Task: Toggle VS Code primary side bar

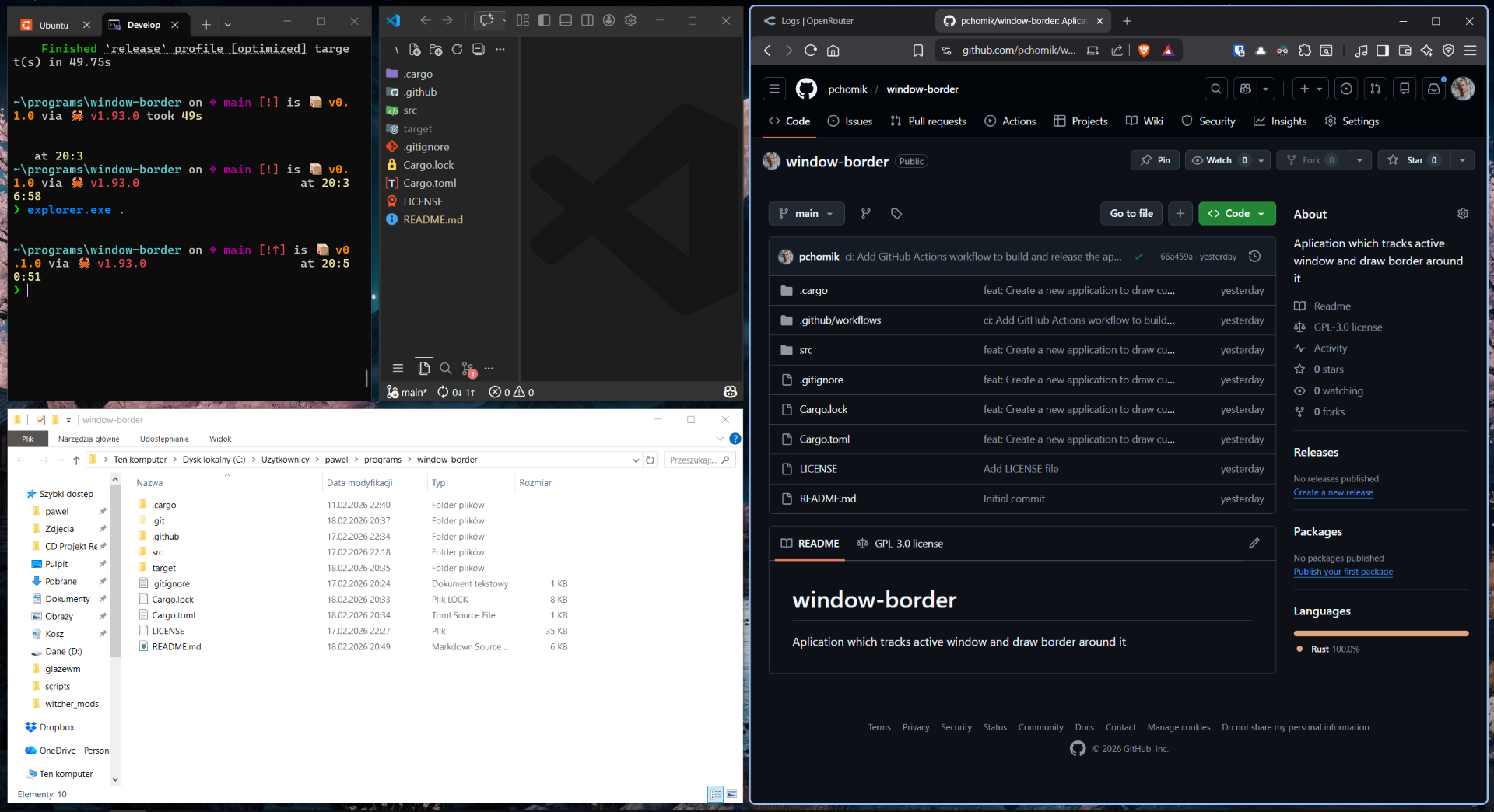Action: (x=545, y=20)
